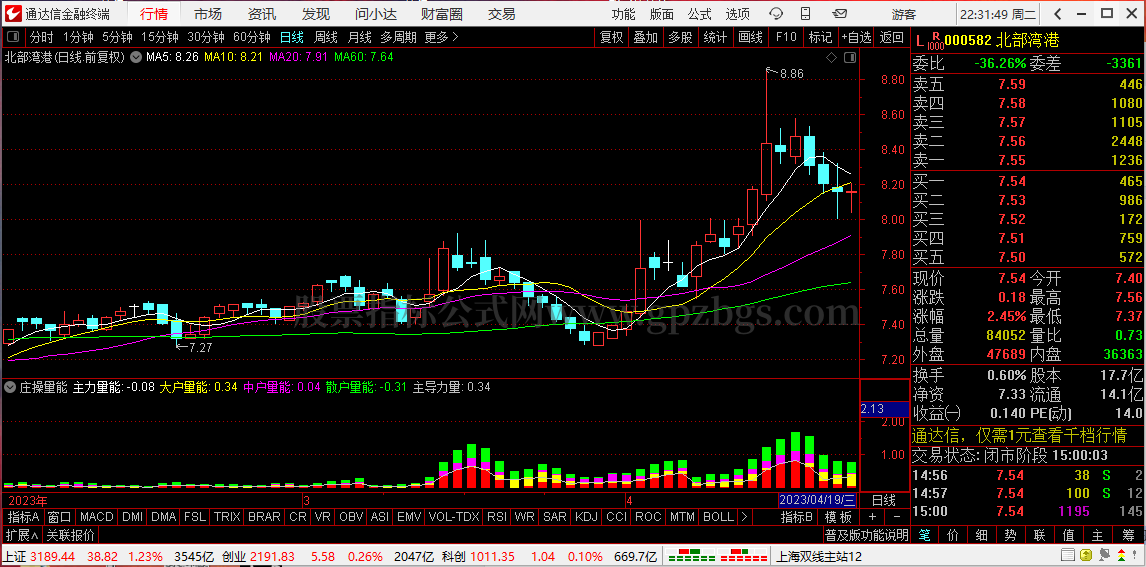The width and height of the screenshot is (1146, 567).
Task: Click the Tongdaxin app logo icon
Action: click(x=13, y=14)
